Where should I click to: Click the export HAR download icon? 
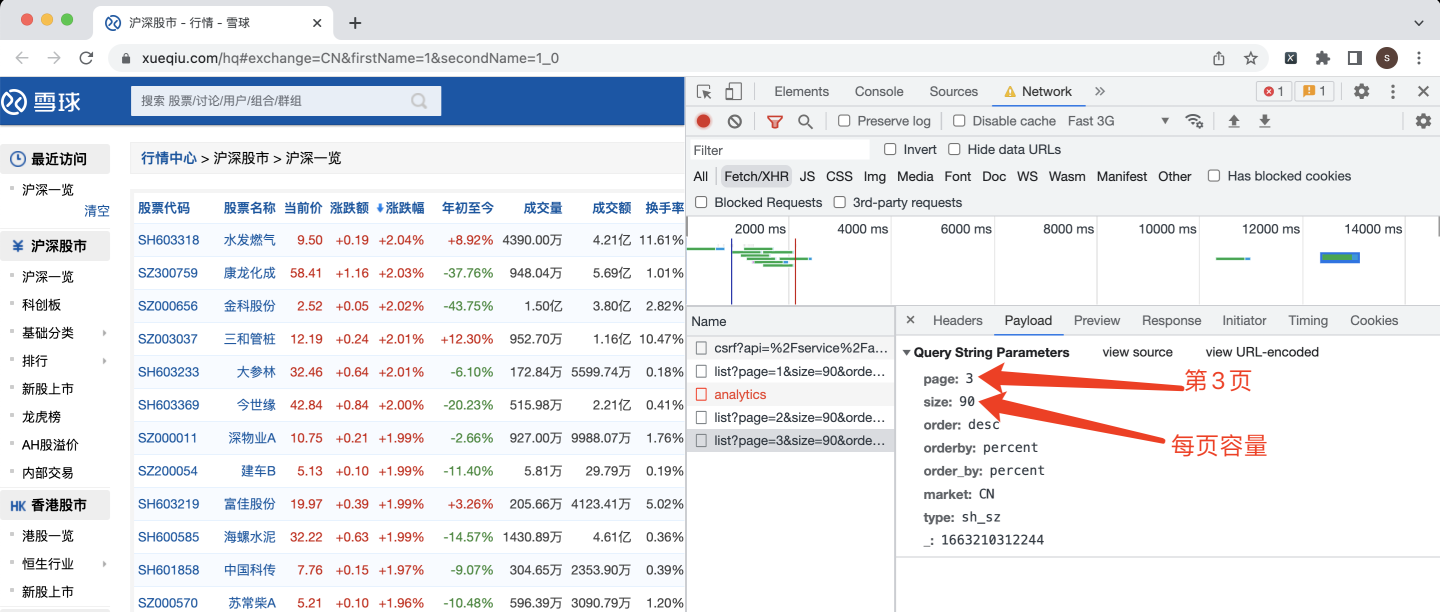[1264, 121]
